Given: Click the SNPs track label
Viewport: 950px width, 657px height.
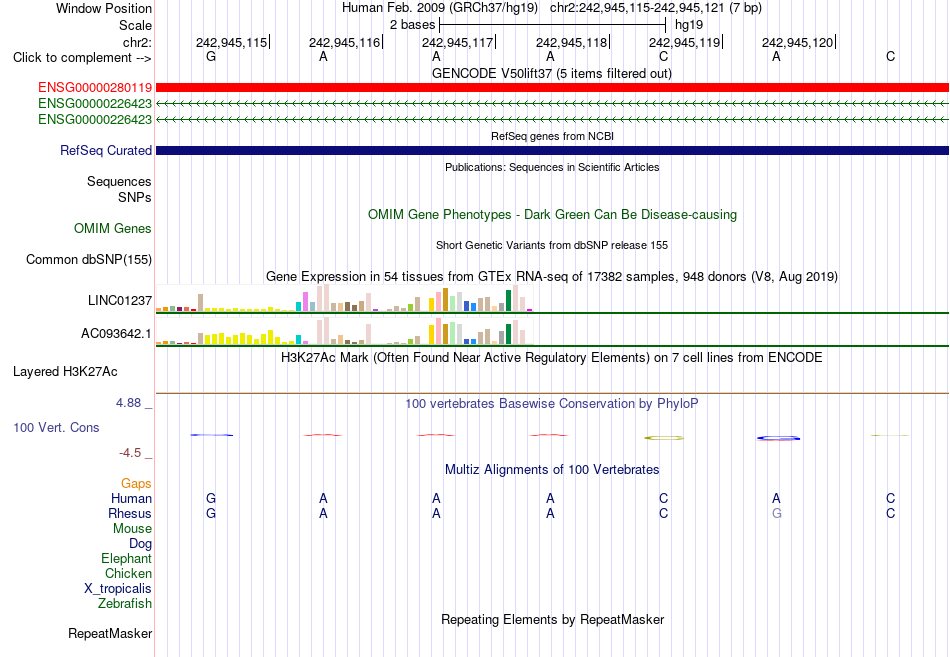Looking at the screenshot, I should tap(135, 197).
